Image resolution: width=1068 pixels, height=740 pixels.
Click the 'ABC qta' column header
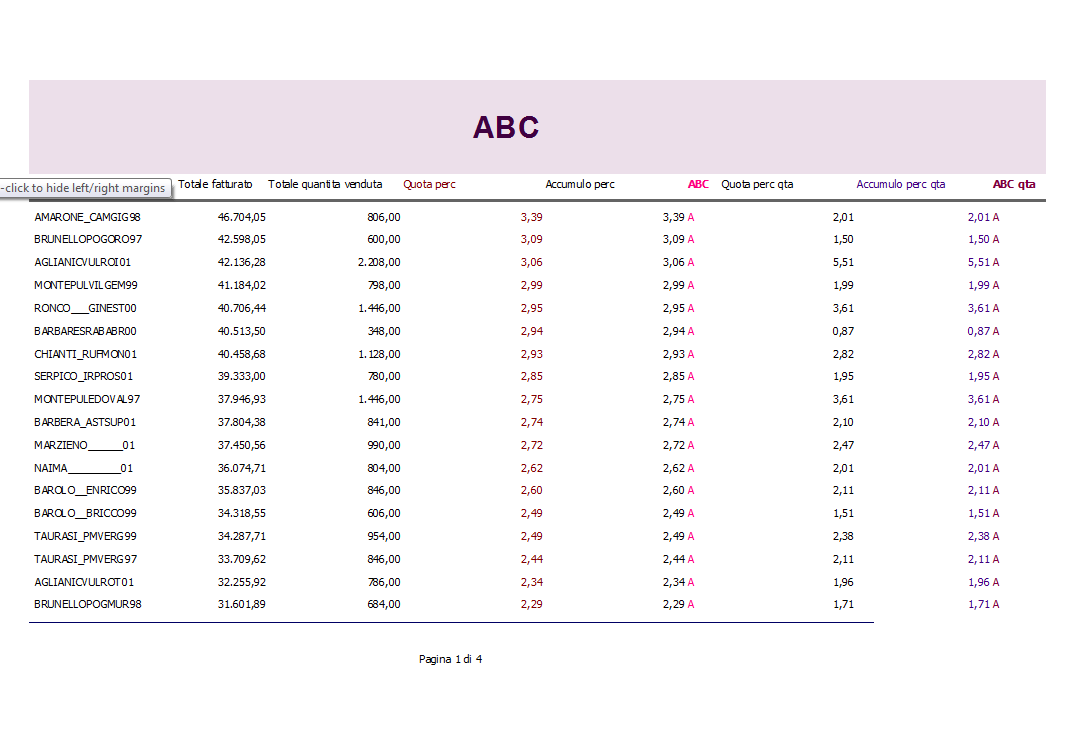[1014, 184]
